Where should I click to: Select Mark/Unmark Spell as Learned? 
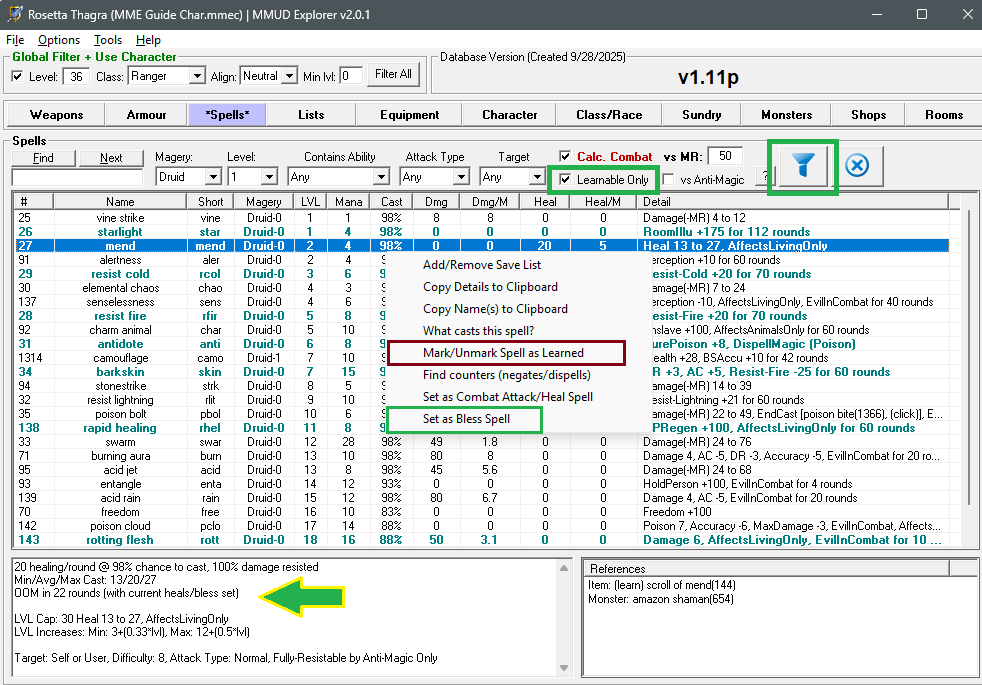503,353
